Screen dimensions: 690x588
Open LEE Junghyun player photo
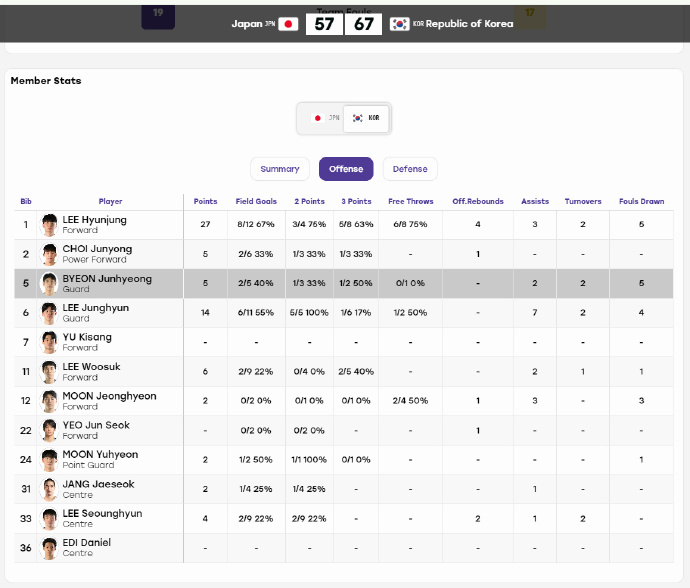[49, 313]
